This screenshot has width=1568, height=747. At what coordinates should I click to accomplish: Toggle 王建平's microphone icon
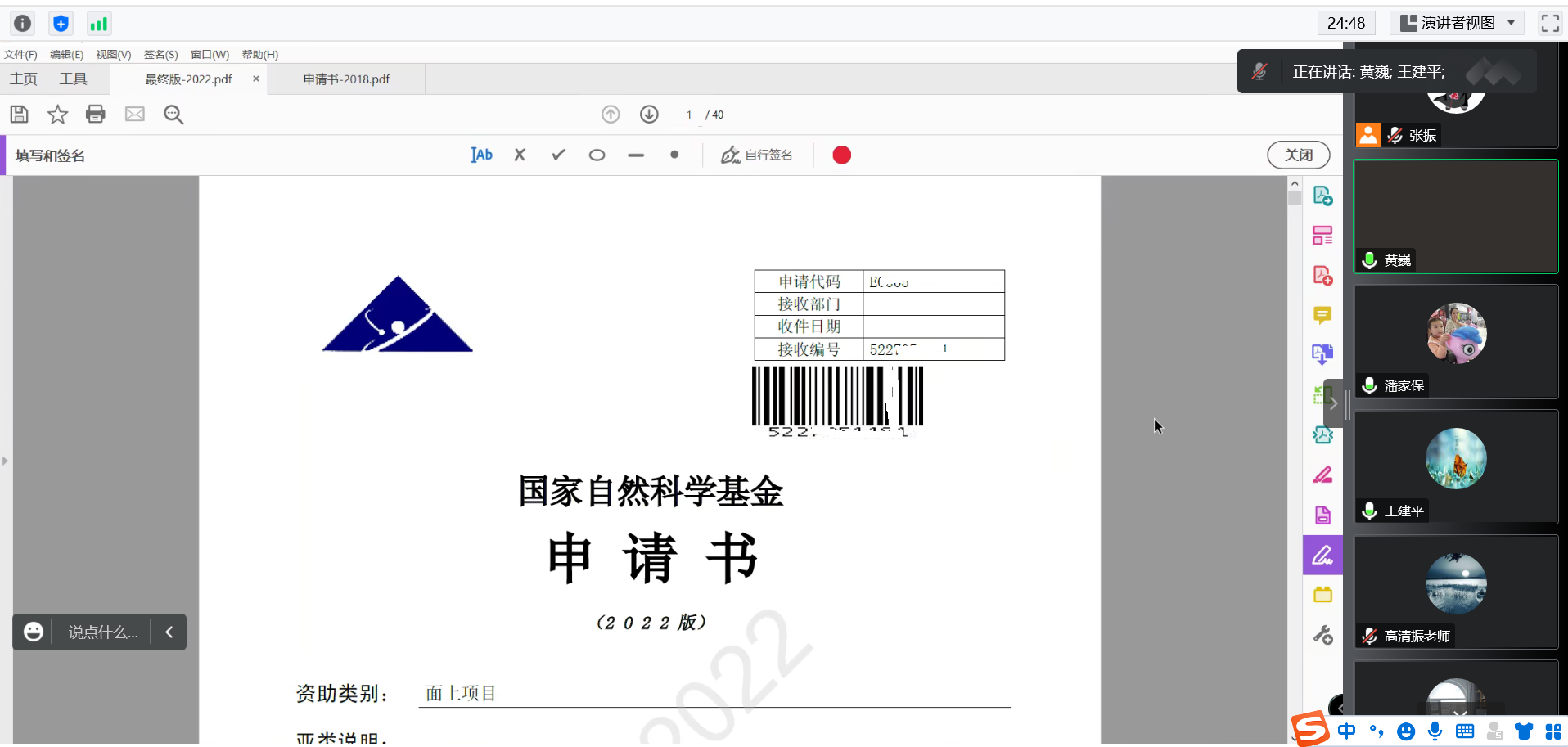tap(1369, 511)
